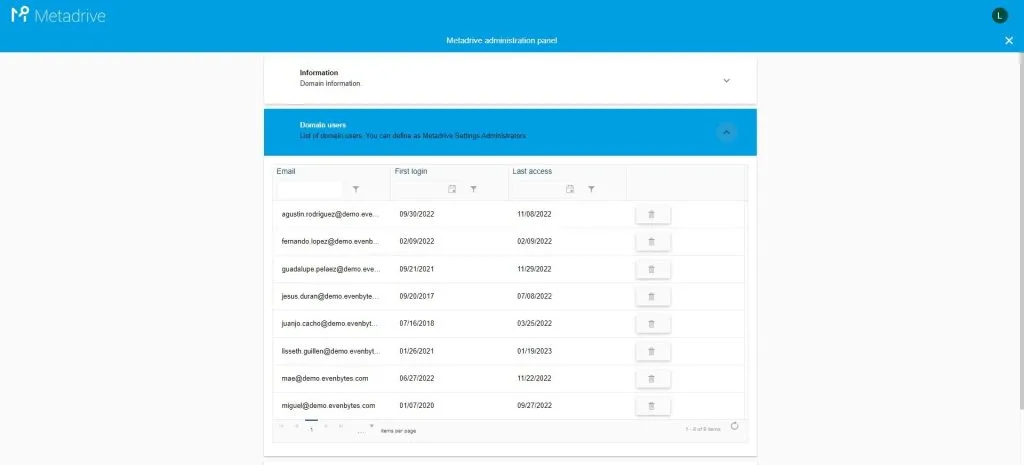Click the page vertical scrollbar
1024x465 pixels.
point(1021,230)
